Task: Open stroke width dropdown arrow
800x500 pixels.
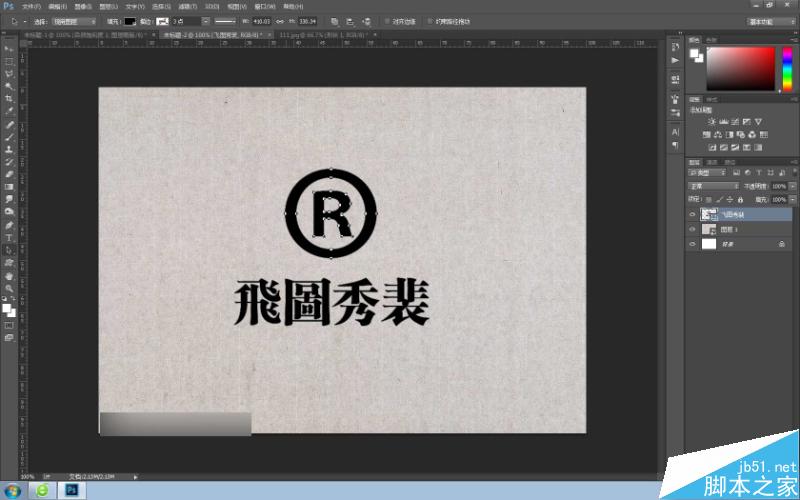Action: click(206, 21)
